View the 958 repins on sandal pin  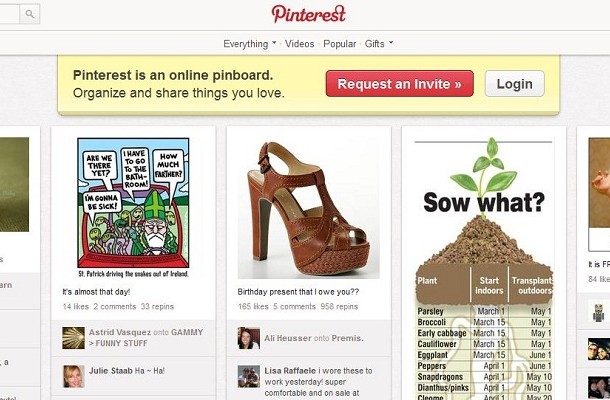[x=339, y=307]
